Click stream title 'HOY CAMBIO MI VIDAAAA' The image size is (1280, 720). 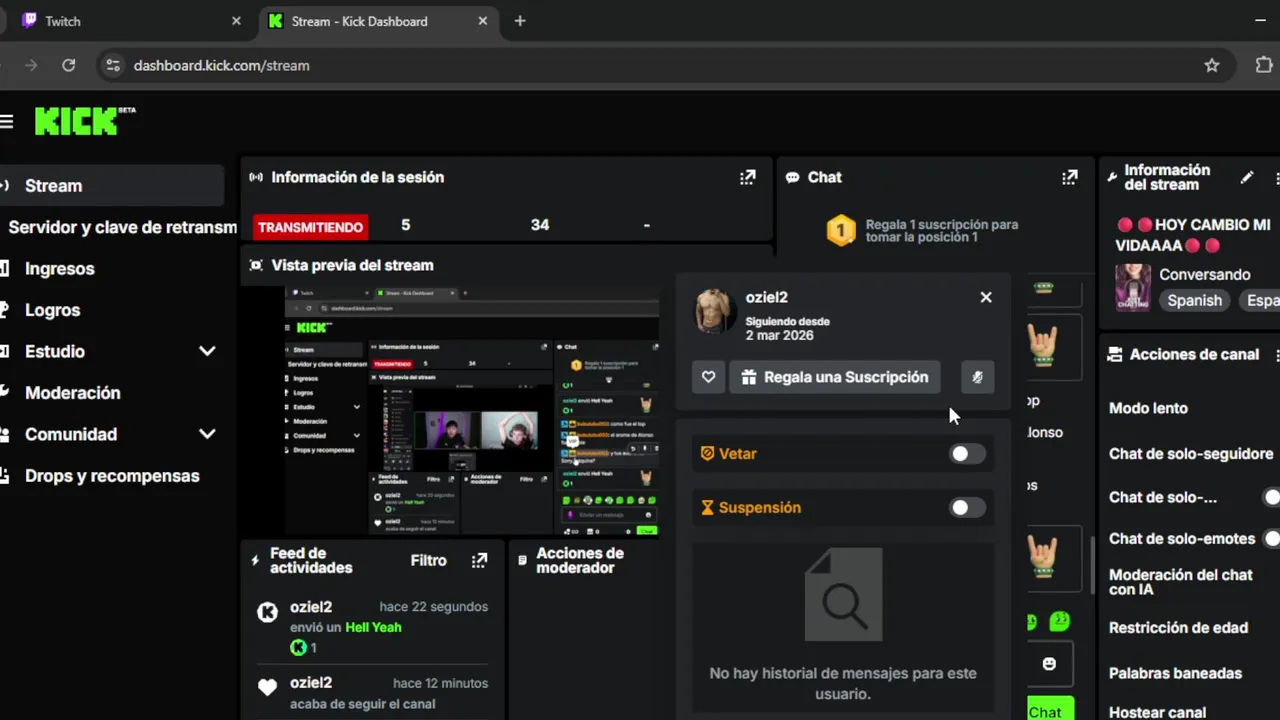click(x=1193, y=235)
